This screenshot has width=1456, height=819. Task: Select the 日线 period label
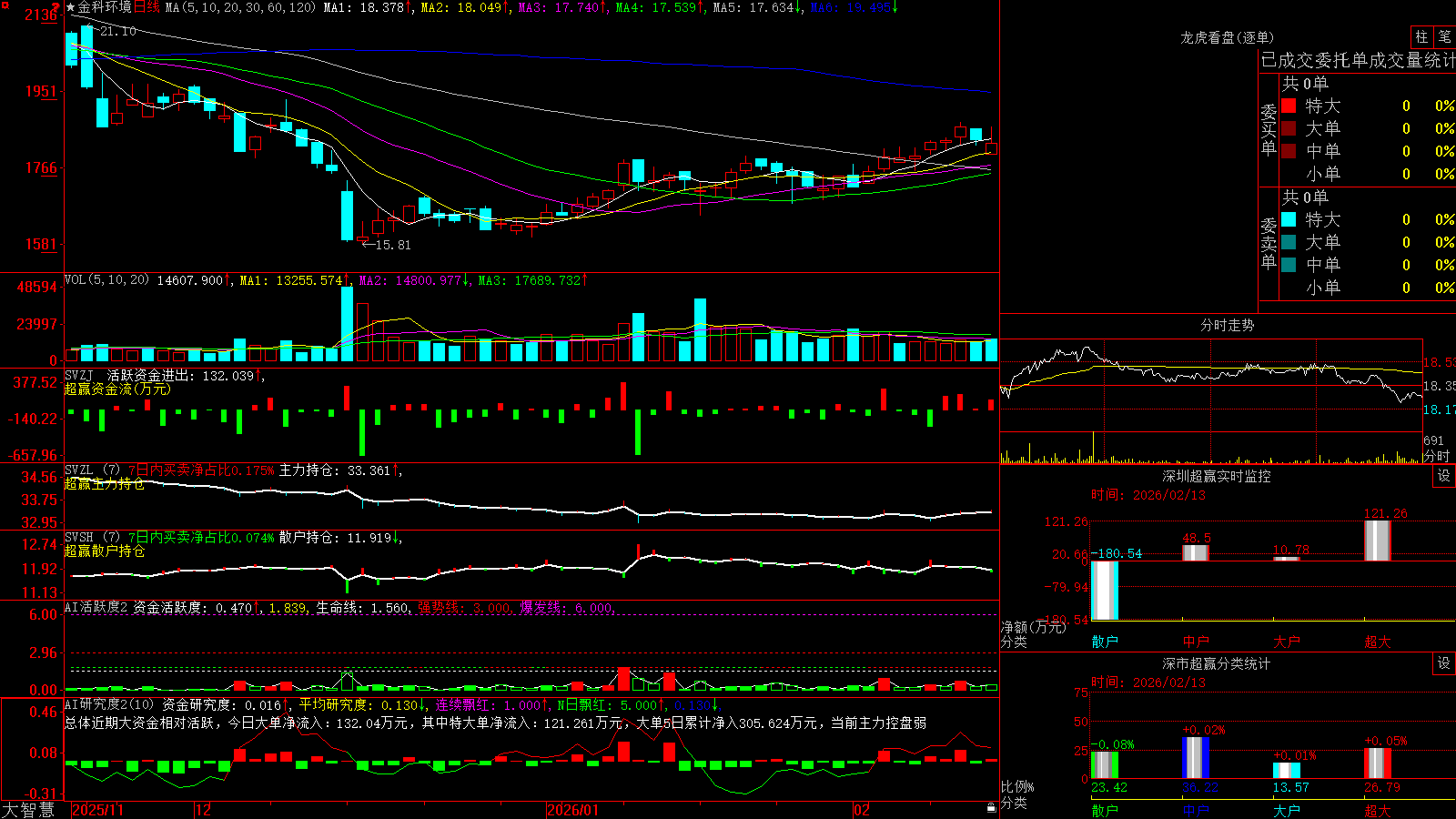coord(147,7)
